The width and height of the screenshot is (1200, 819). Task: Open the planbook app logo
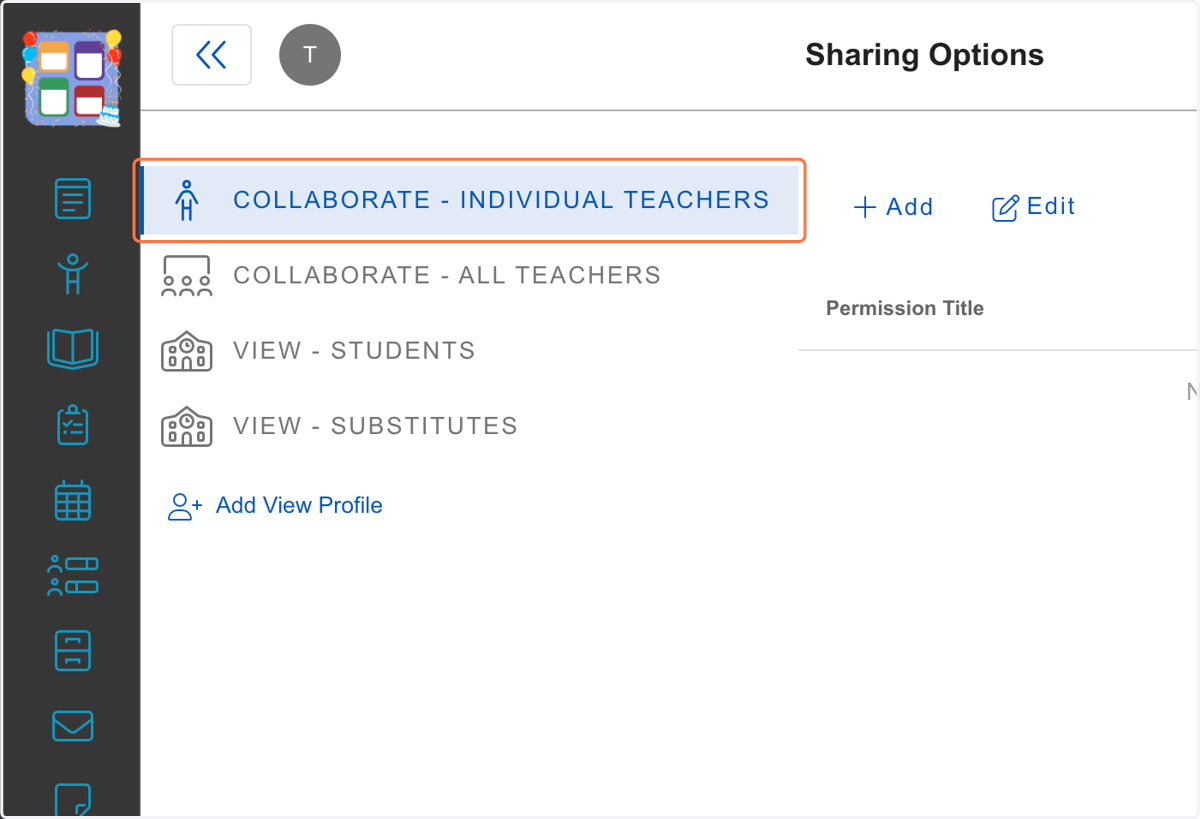point(72,79)
